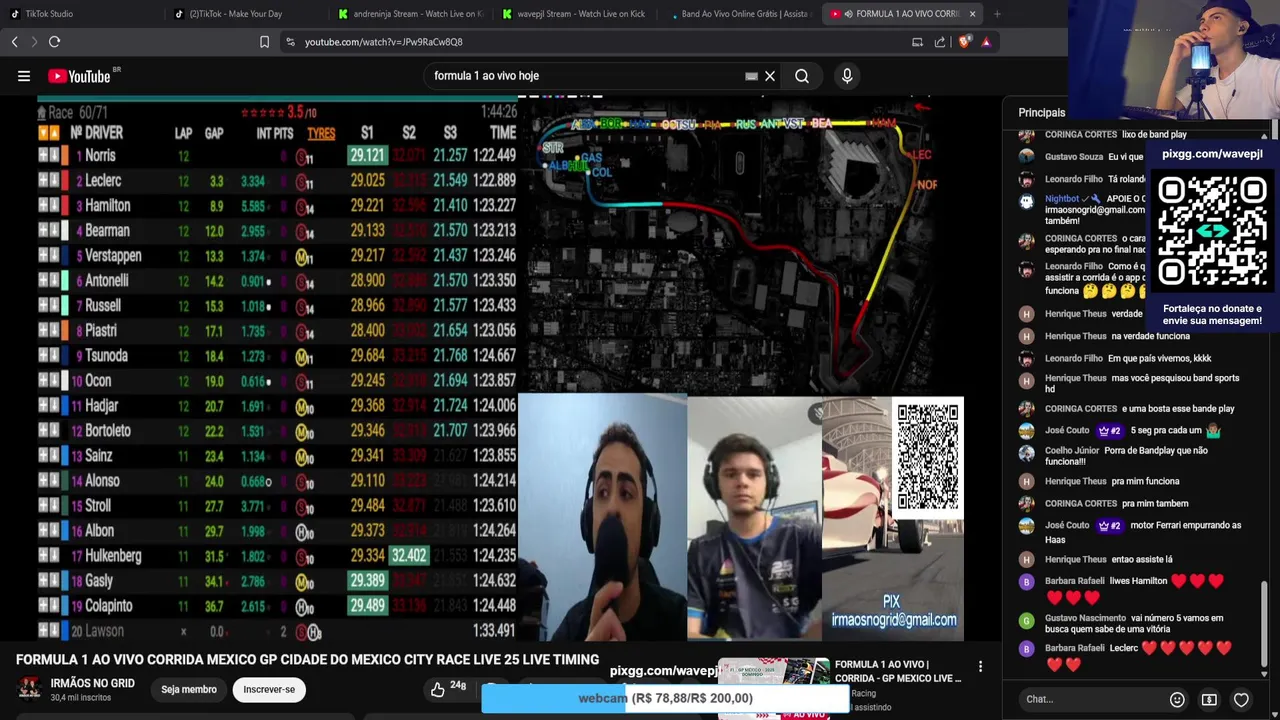Open the Brave Rewards triangle icon

pos(986,42)
